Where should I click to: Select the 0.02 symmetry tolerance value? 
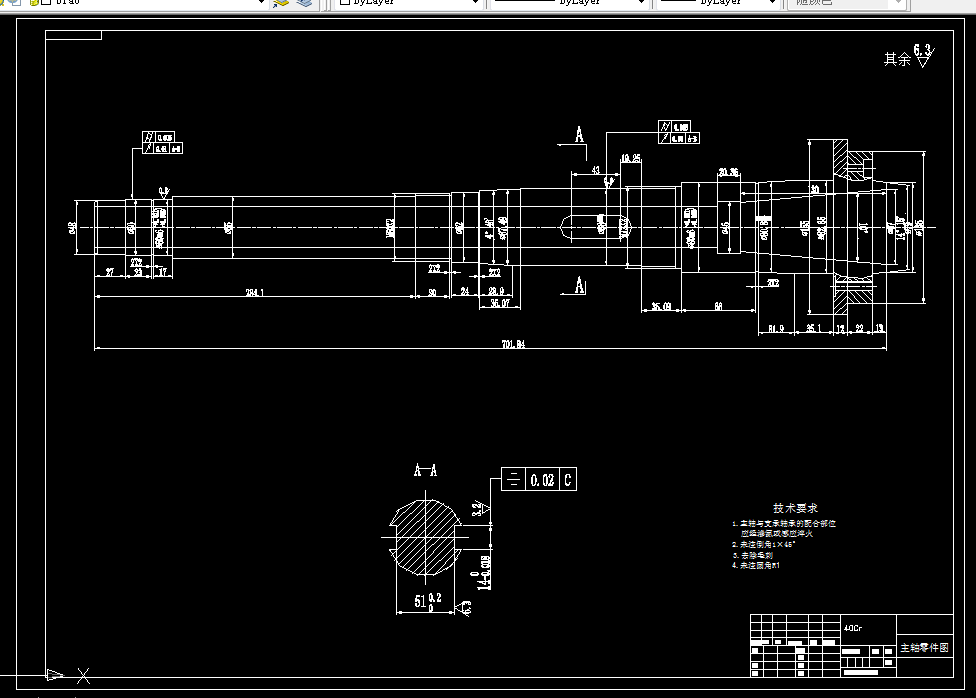[542, 480]
